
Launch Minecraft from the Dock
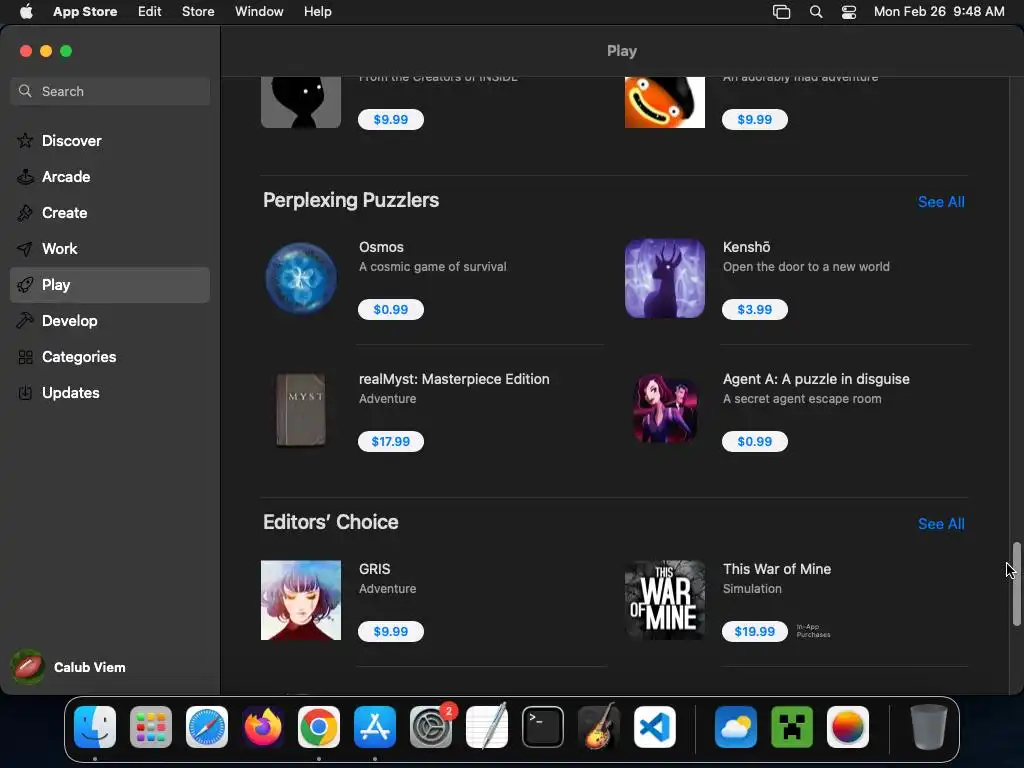(792, 727)
